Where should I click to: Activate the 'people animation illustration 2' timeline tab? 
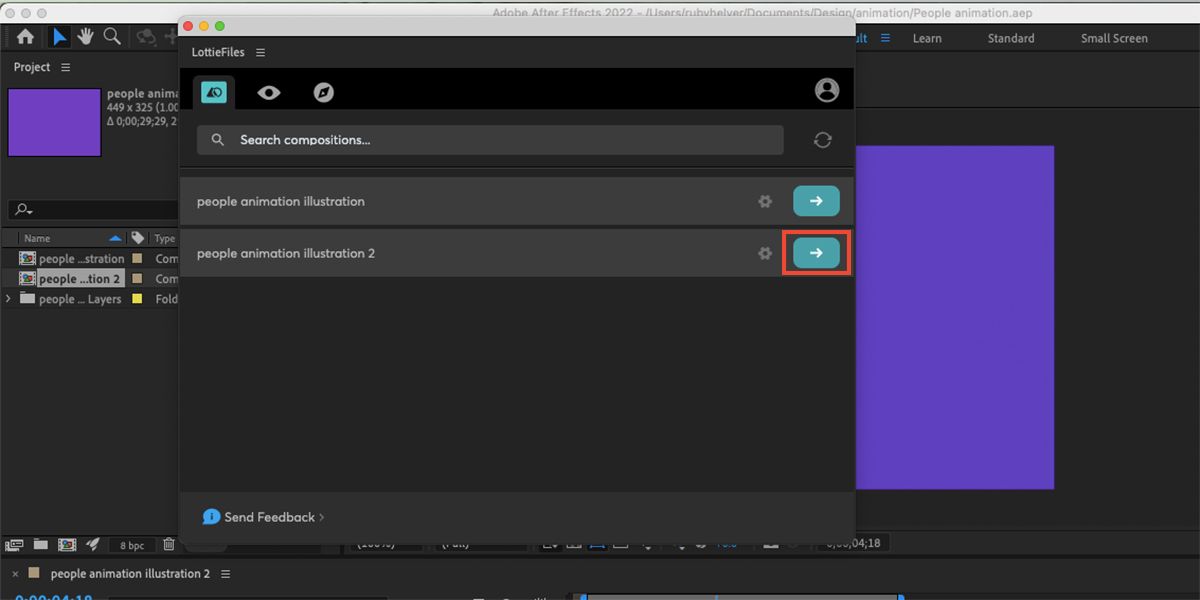pyautogui.click(x=130, y=574)
